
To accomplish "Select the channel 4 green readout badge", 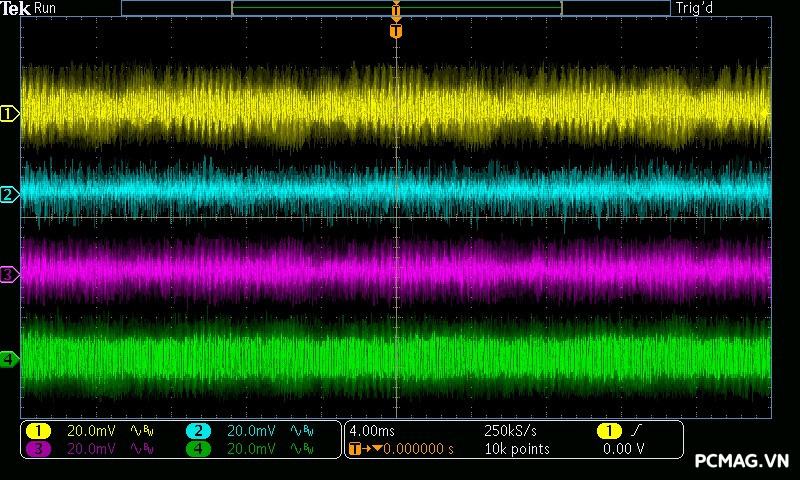I will 199,449.
